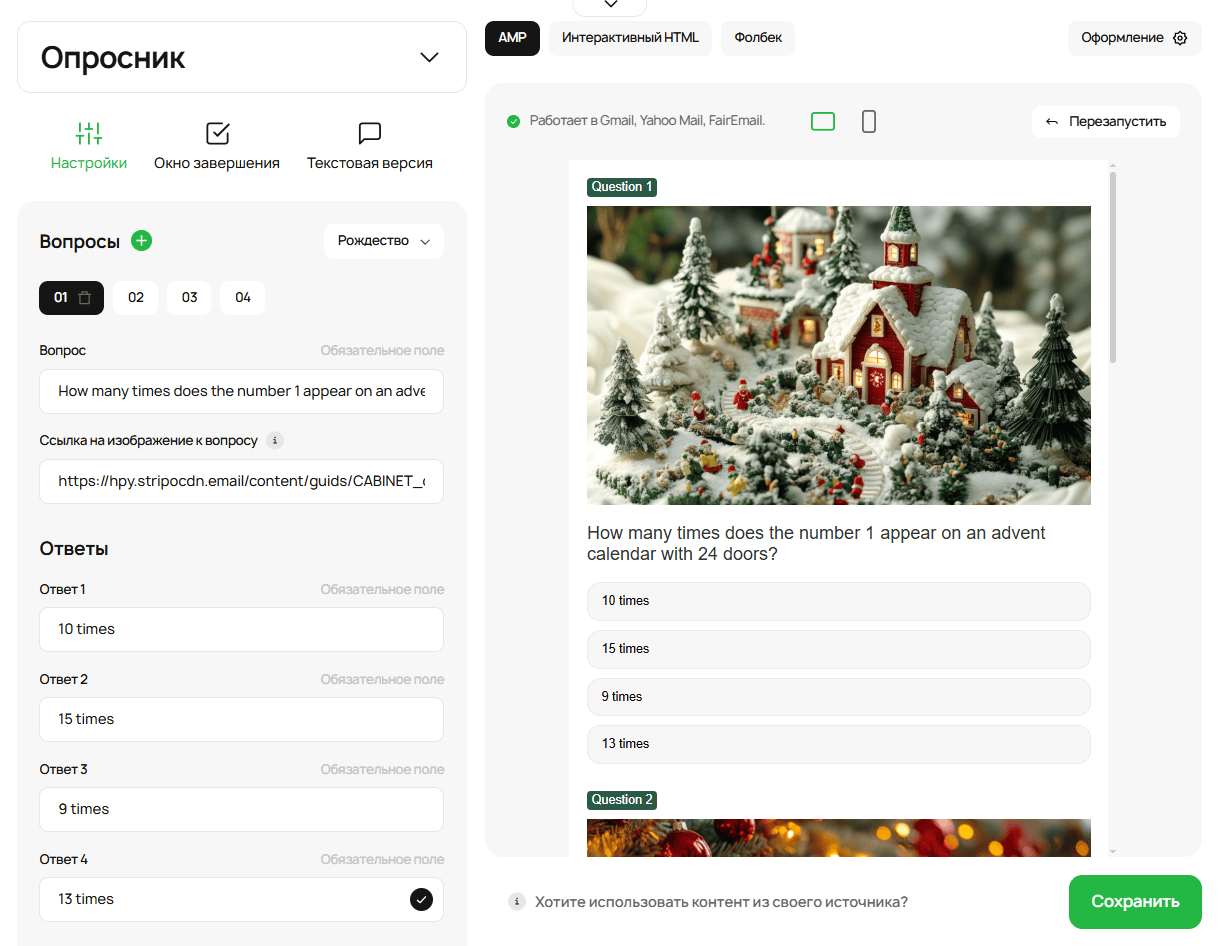This screenshot has height=946, width=1219.
Task: Select the '10 times' answer in preview
Action: tap(838, 601)
